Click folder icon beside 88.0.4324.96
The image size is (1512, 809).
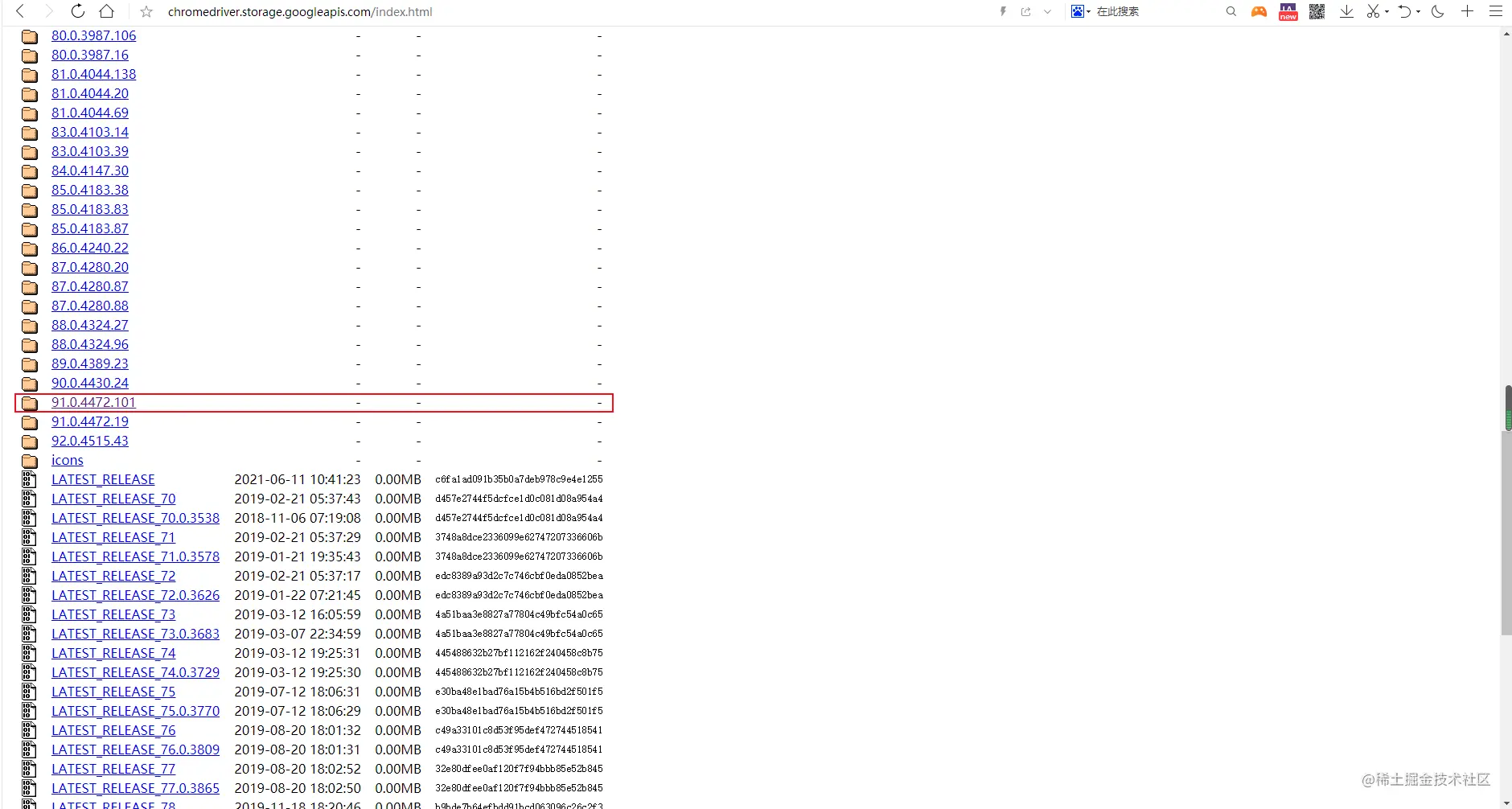click(x=30, y=345)
